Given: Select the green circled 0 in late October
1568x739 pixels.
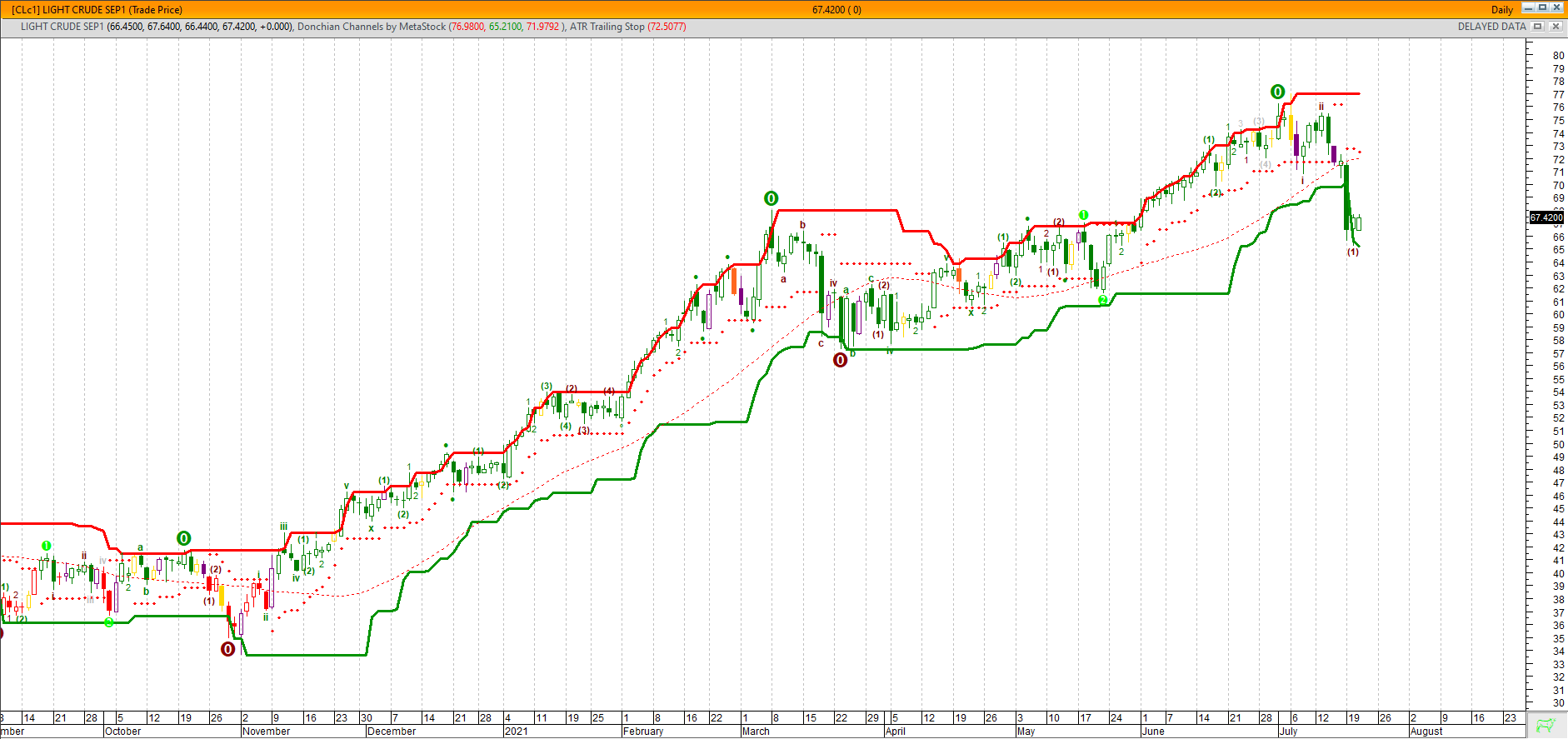Looking at the screenshot, I should tap(183, 538).
